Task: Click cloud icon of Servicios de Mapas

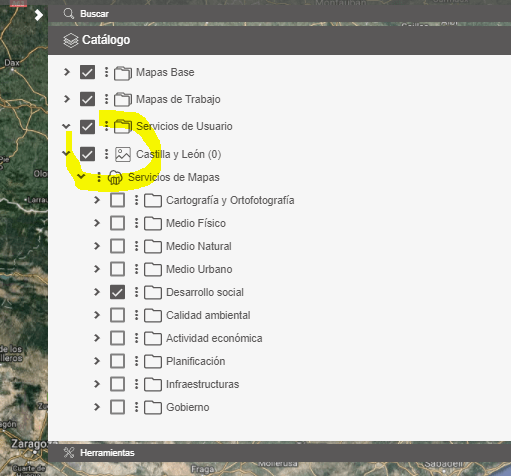Action: point(115,177)
